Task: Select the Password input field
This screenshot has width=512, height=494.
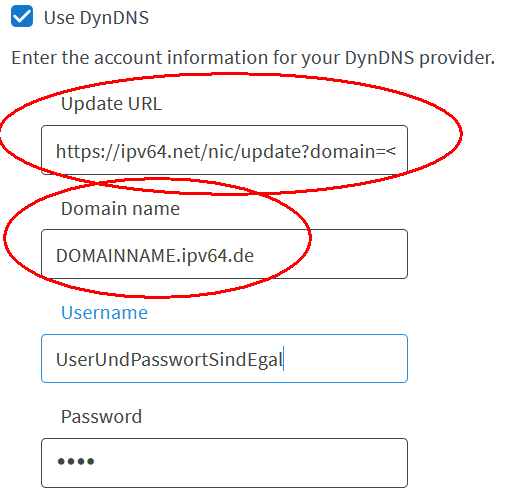Action: point(224,463)
